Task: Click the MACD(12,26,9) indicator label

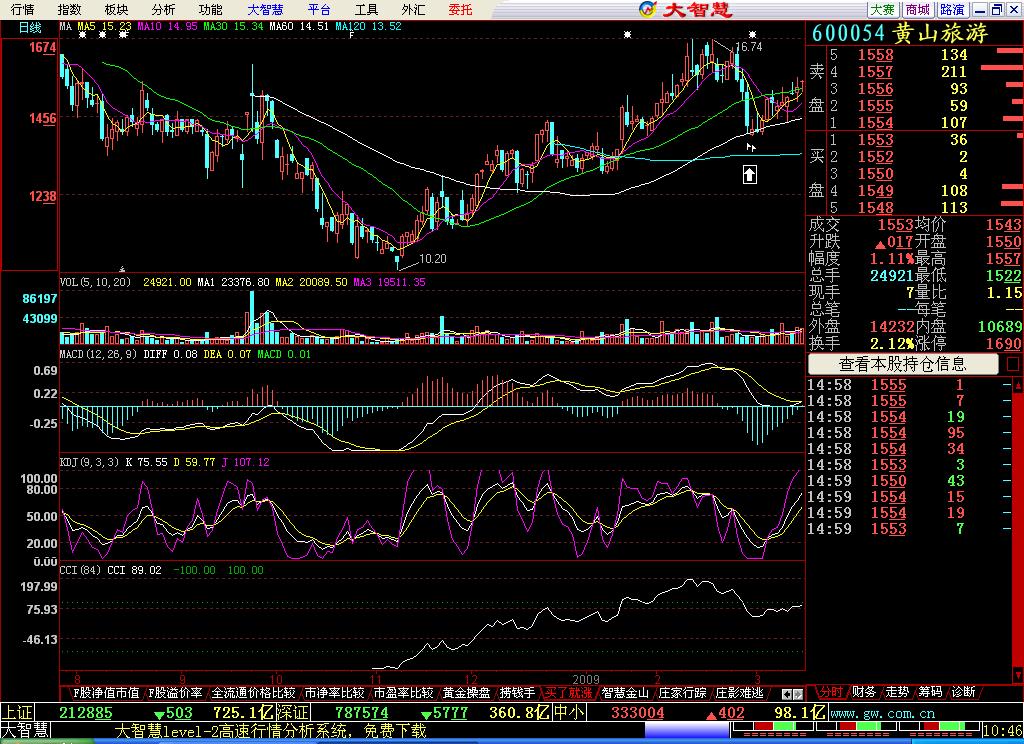Action: coord(98,354)
